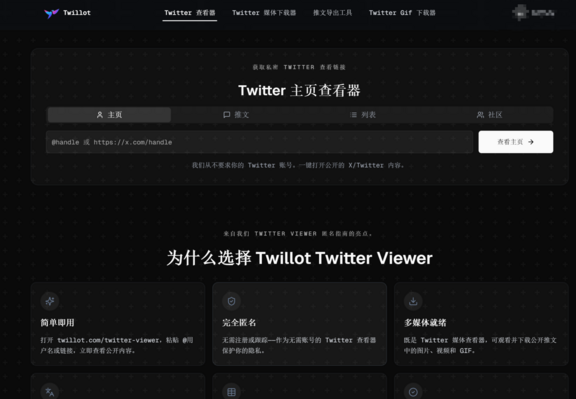Click the 完全匿名 card heading
The height and width of the screenshot is (399, 576).
click(239, 323)
